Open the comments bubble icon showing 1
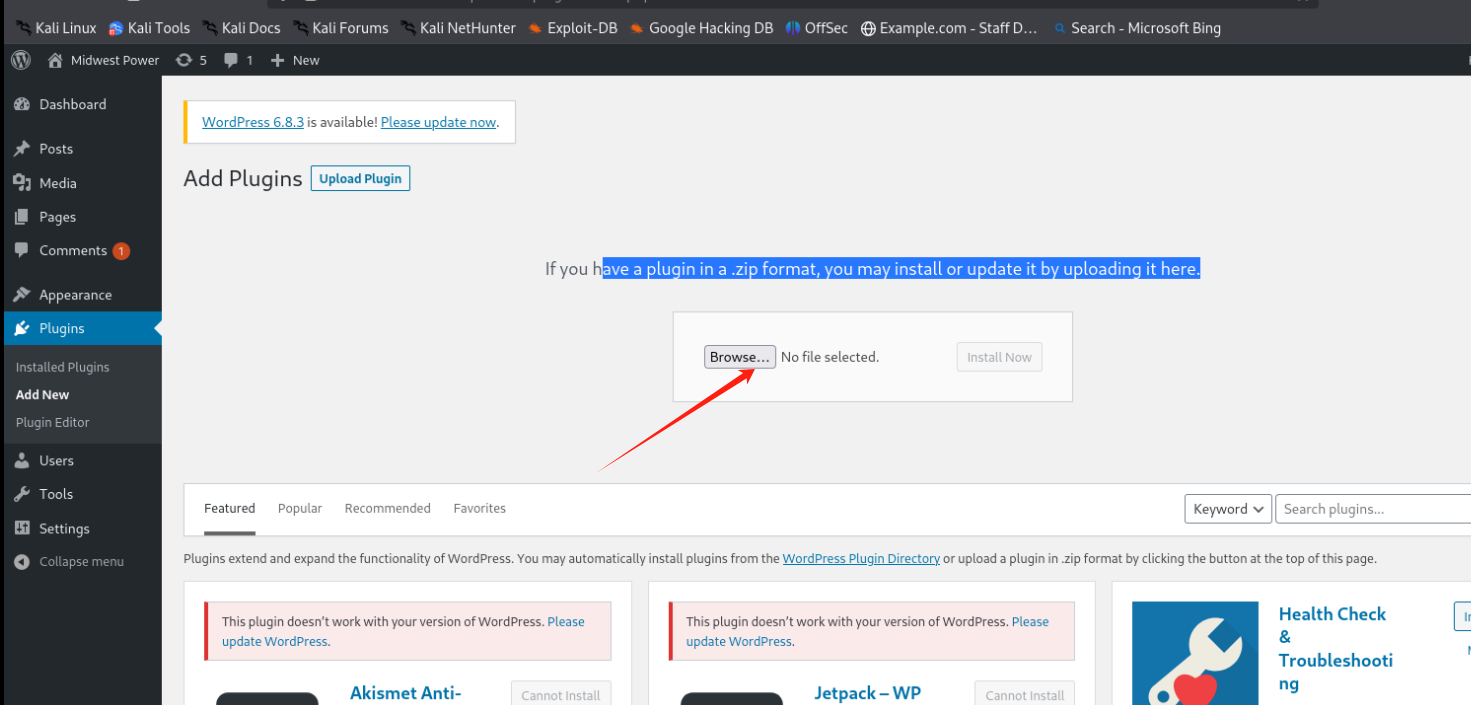 (231, 60)
